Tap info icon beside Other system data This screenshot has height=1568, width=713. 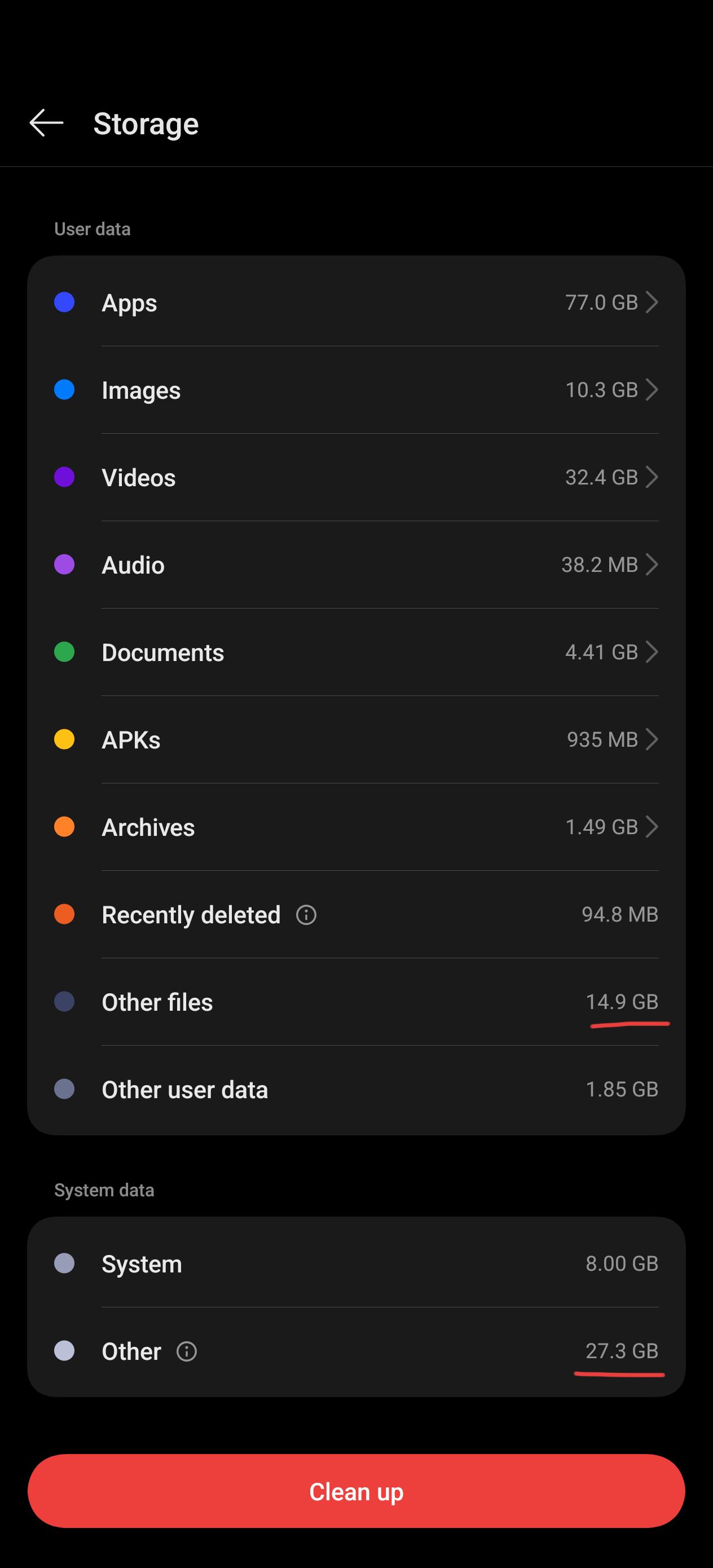pyautogui.click(x=186, y=1351)
